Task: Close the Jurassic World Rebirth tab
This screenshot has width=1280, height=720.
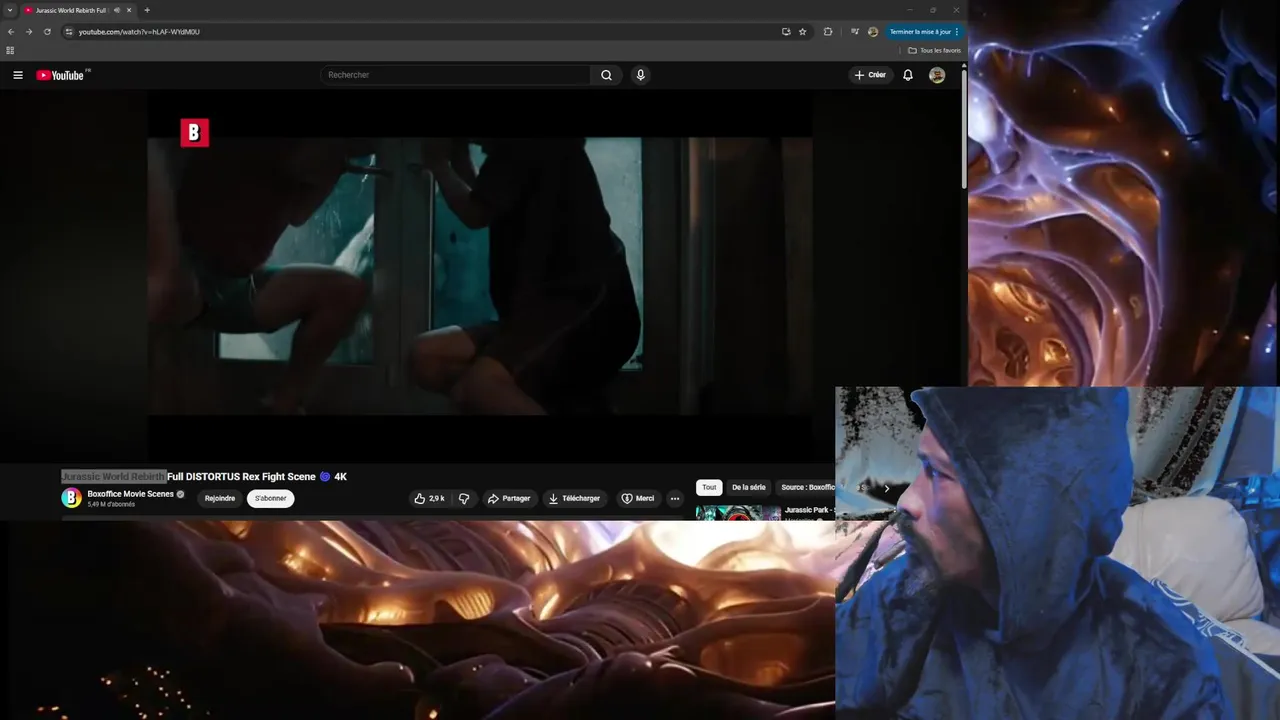Action: pos(129,10)
